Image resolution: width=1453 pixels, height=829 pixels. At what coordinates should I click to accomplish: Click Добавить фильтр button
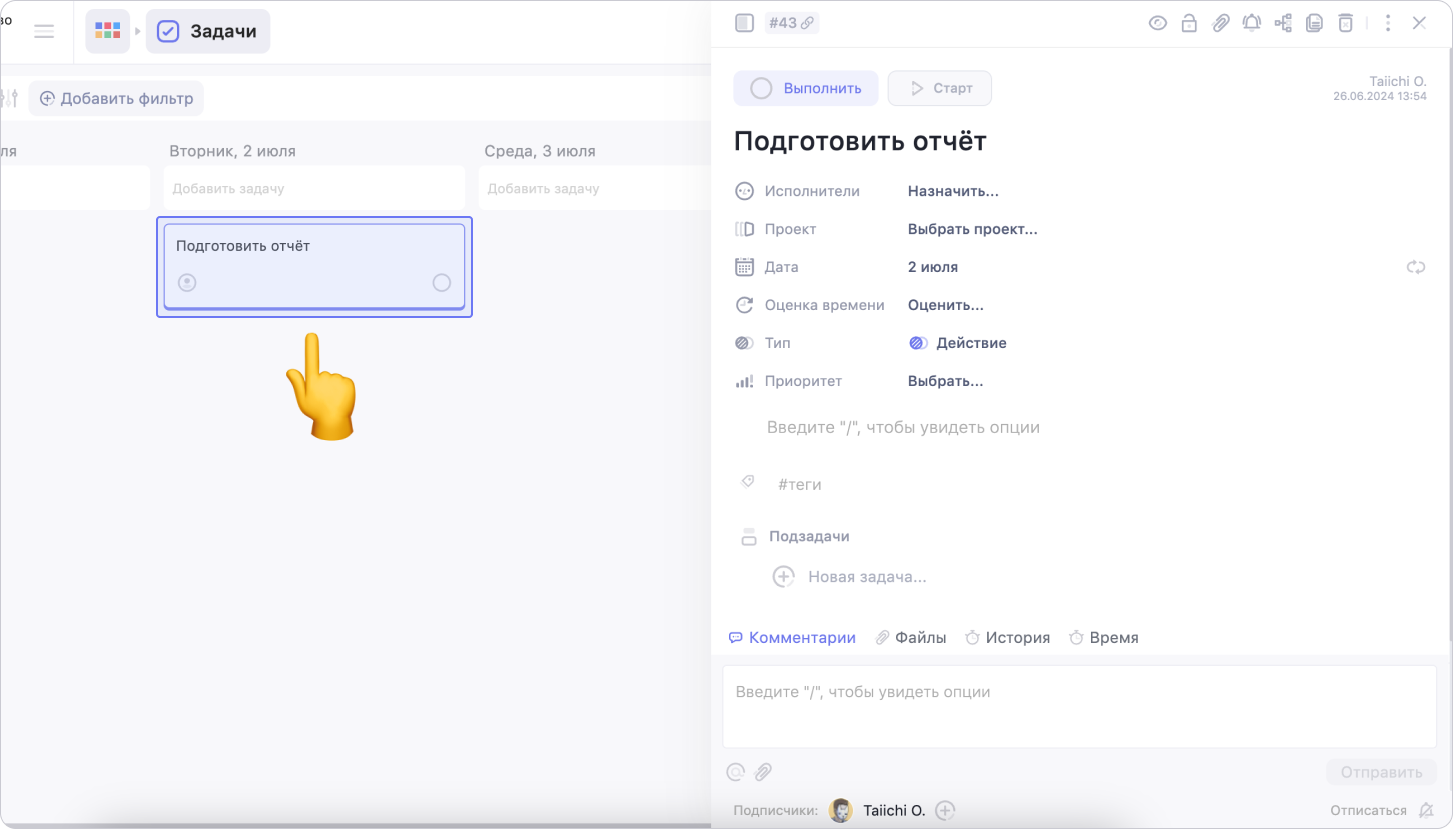tap(116, 99)
